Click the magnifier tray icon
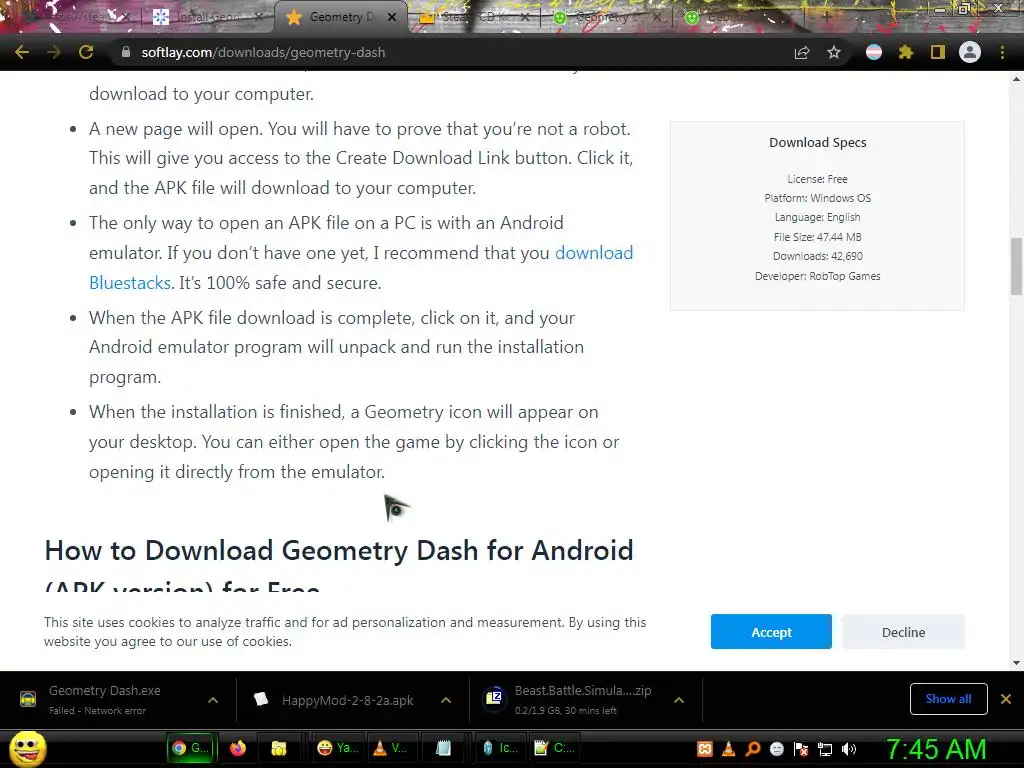Screen dimensions: 1024x768 (x=753, y=749)
